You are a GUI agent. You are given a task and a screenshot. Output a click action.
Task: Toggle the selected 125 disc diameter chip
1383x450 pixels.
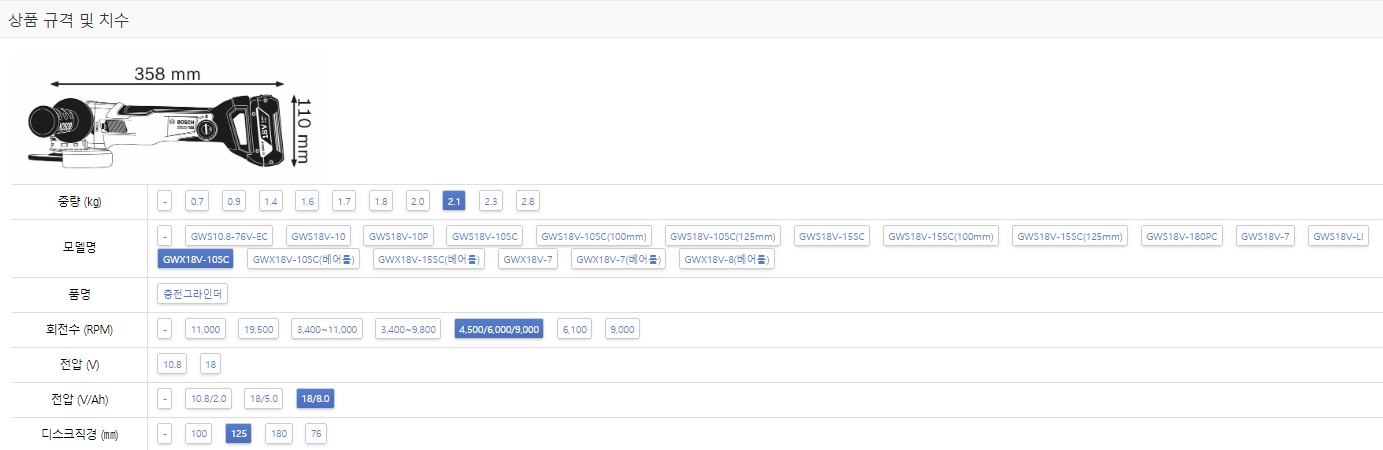click(x=239, y=434)
